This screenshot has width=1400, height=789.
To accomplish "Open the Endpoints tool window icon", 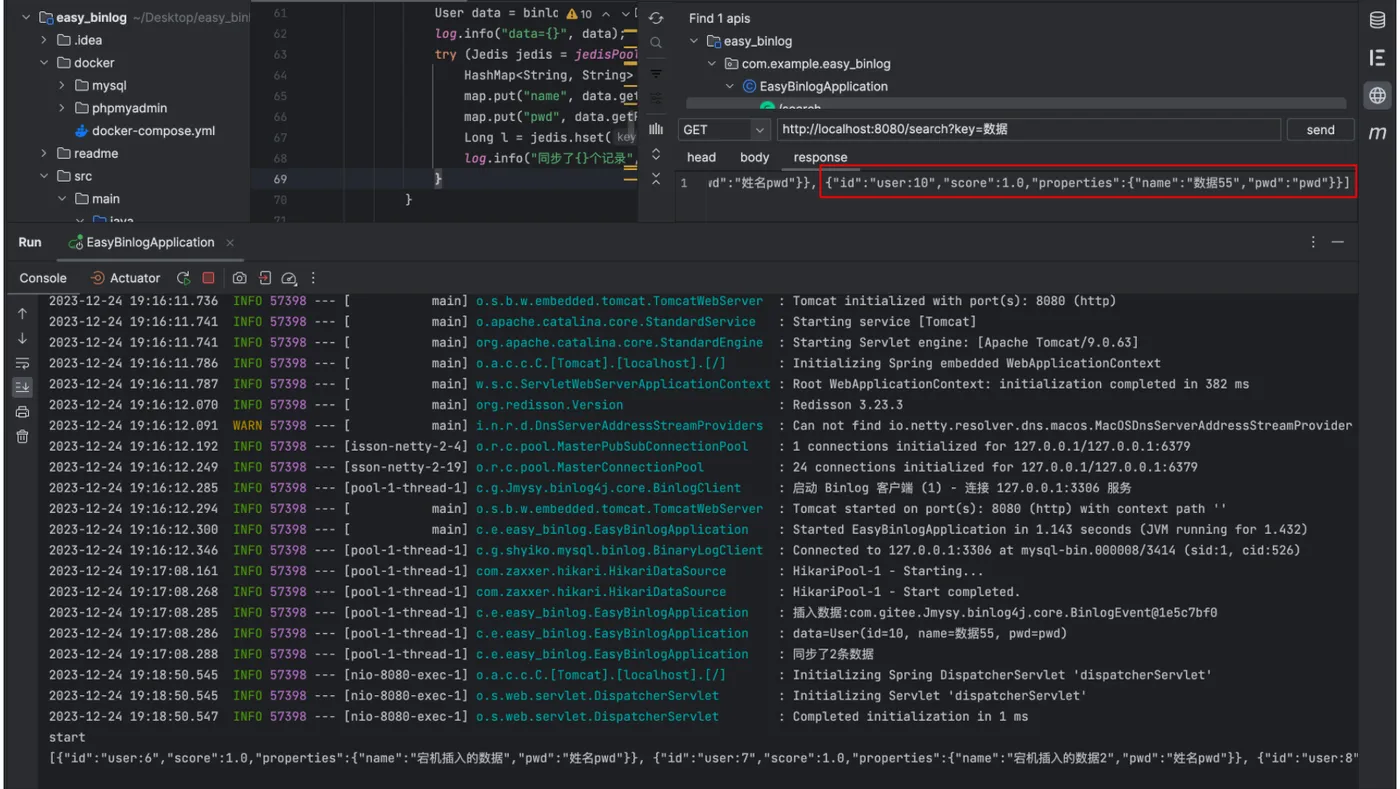I will pos(1377,58).
